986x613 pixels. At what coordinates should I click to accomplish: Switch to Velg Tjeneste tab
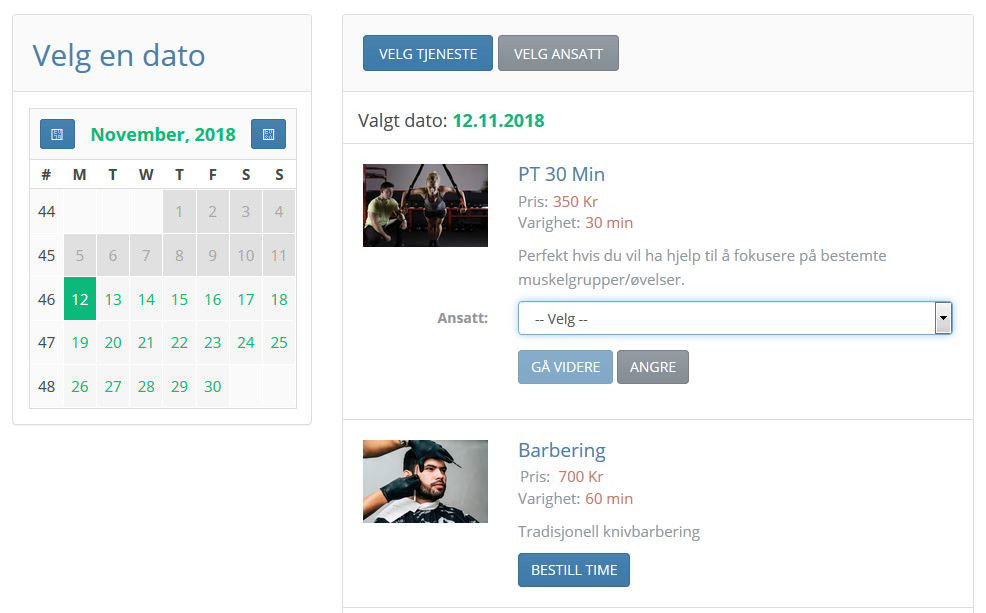coord(428,53)
